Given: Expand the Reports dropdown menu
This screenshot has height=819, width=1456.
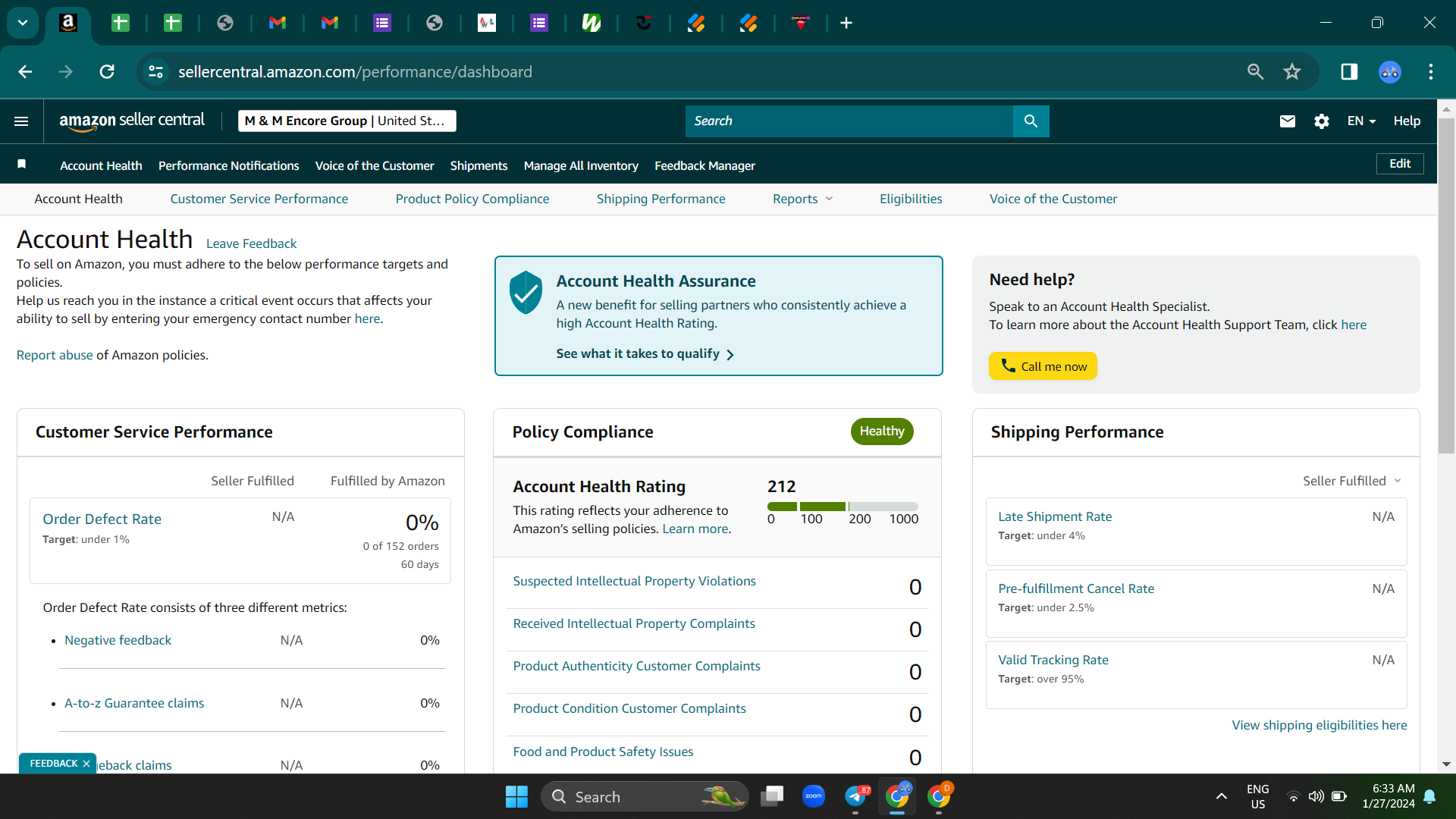Looking at the screenshot, I should [803, 199].
